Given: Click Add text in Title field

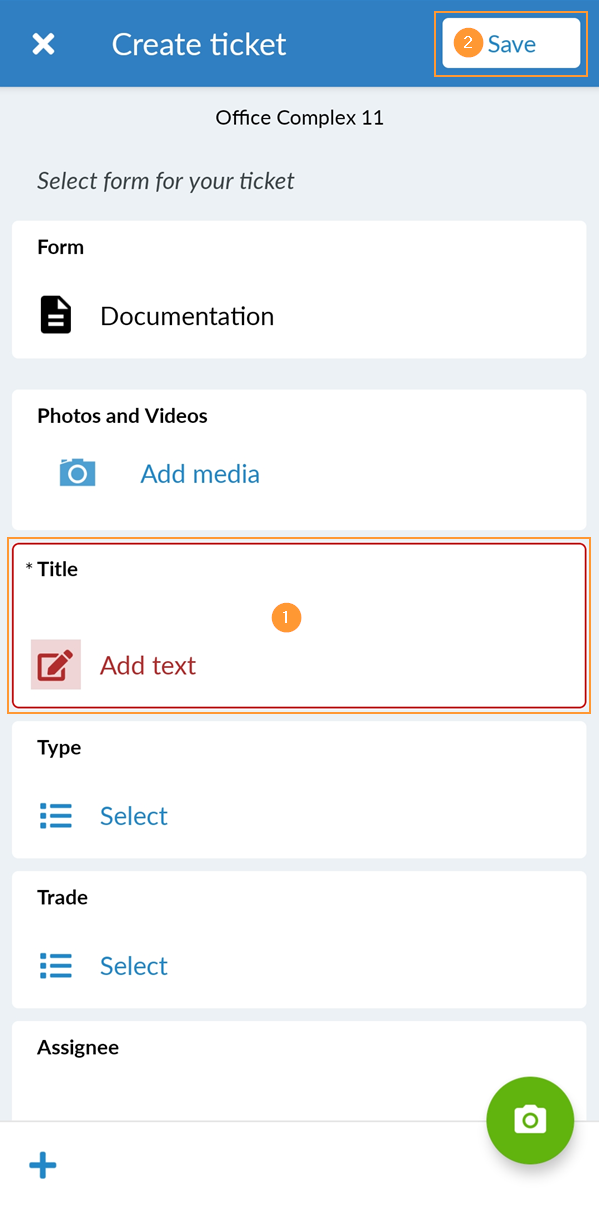Looking at the screenshot, I should (x=148, y=666).
